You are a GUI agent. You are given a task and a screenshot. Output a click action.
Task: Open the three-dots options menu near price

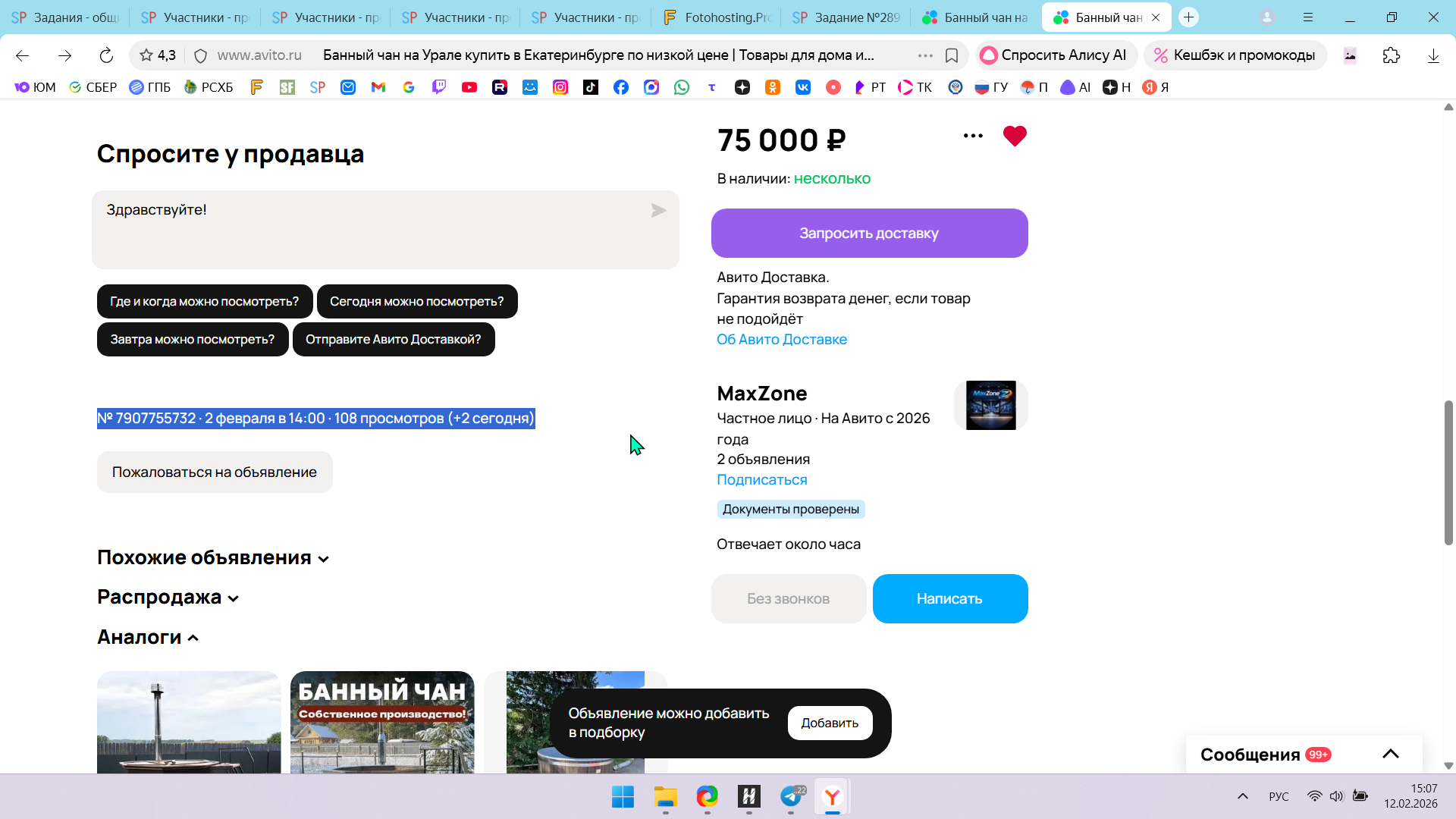coord(973,136)
